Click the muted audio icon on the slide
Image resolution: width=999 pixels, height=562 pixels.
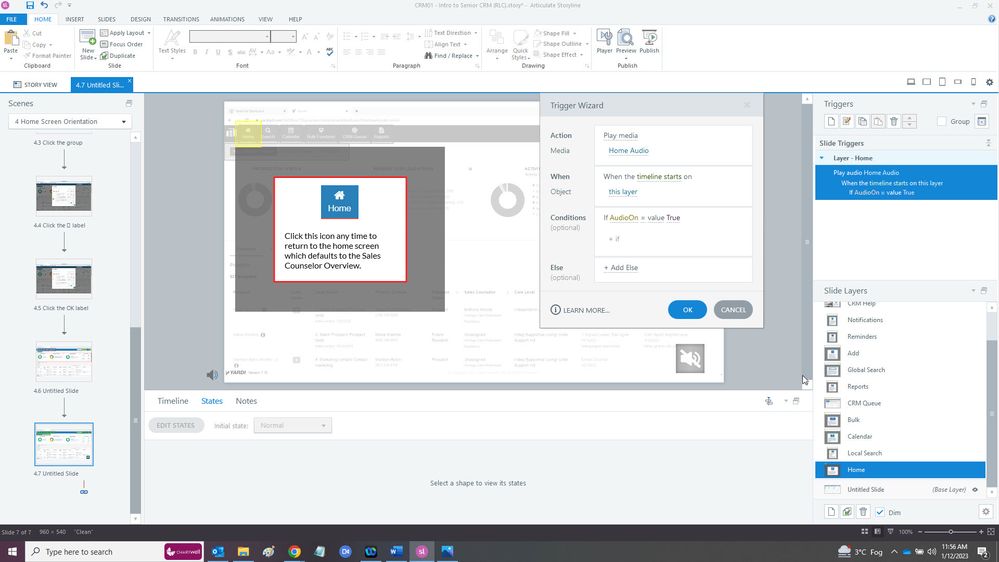(x=689, y=358)
